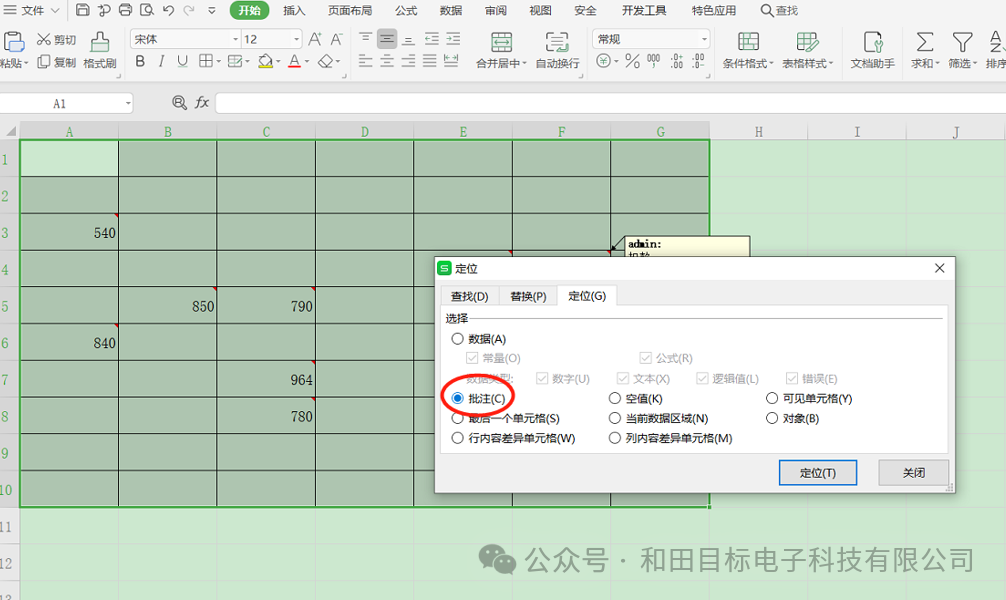Open the Name Box dropdown arrow

(x=128, y=103)
